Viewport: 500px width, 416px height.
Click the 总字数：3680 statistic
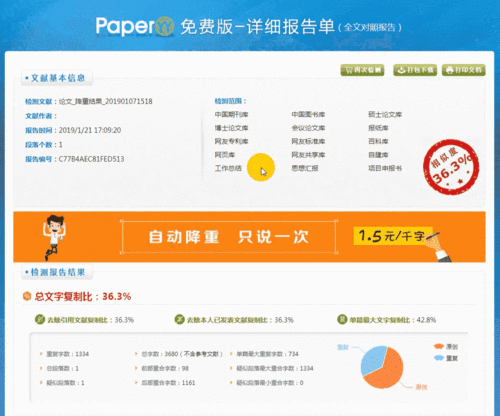point(182,354)
